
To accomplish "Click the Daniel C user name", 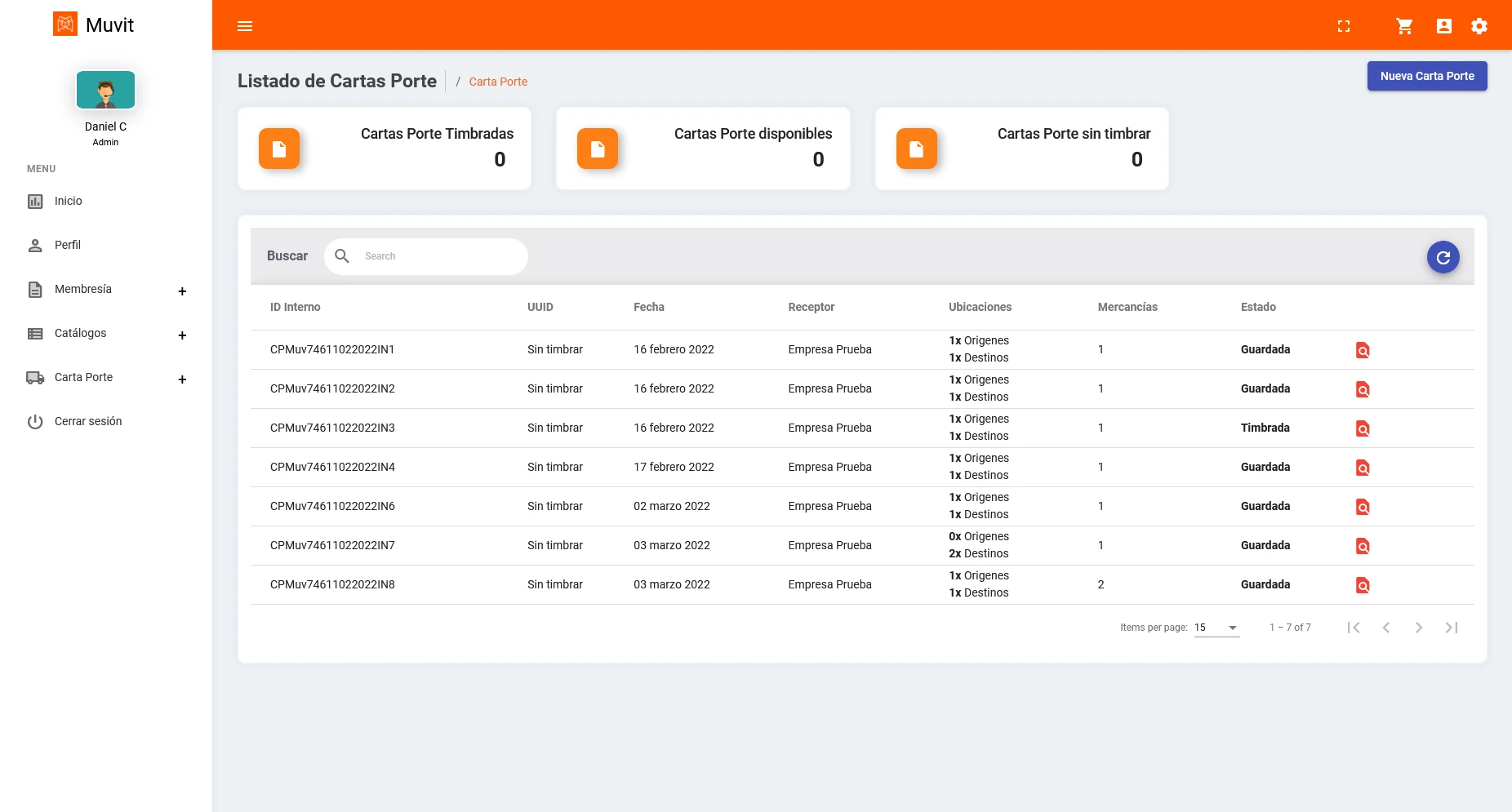I will pyautogui.click(x=105, y=126).
